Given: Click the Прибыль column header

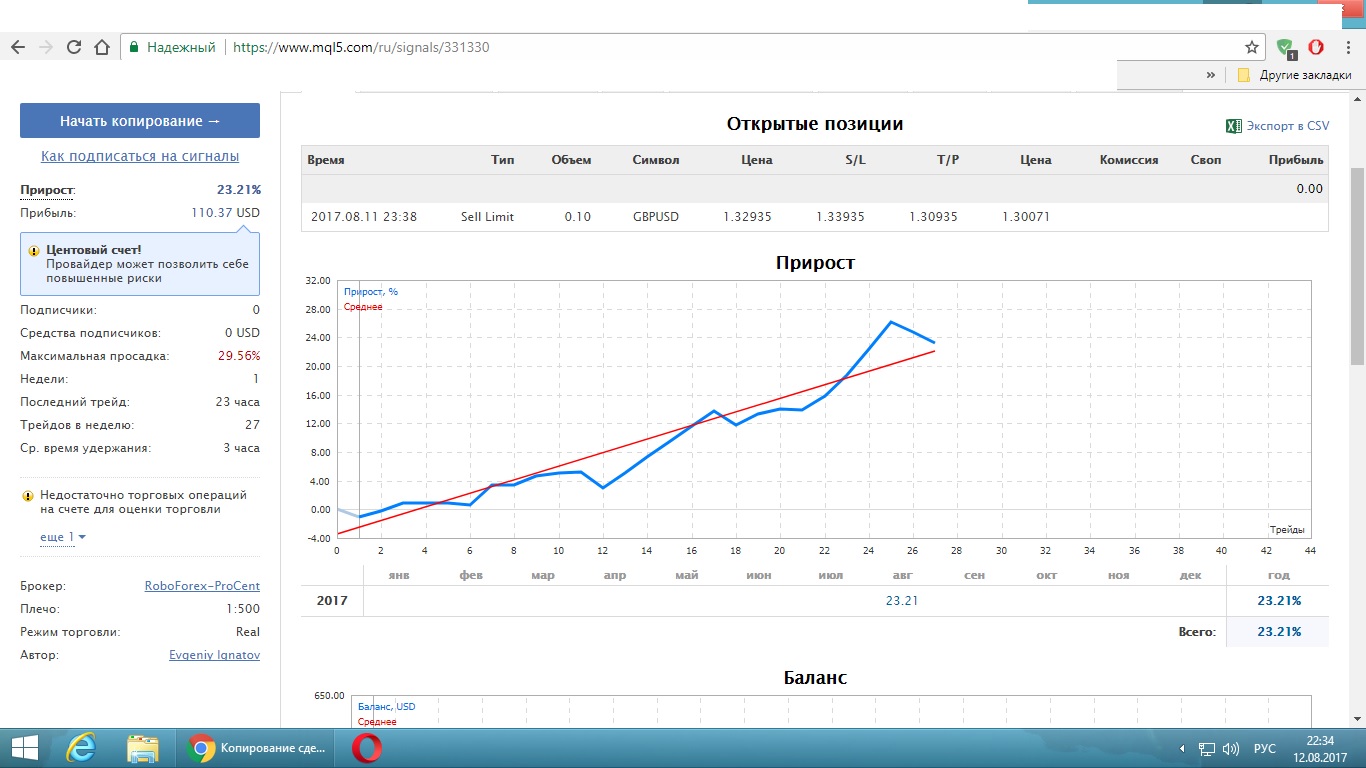Looking at the screenshot, I should click(1296, 160).
